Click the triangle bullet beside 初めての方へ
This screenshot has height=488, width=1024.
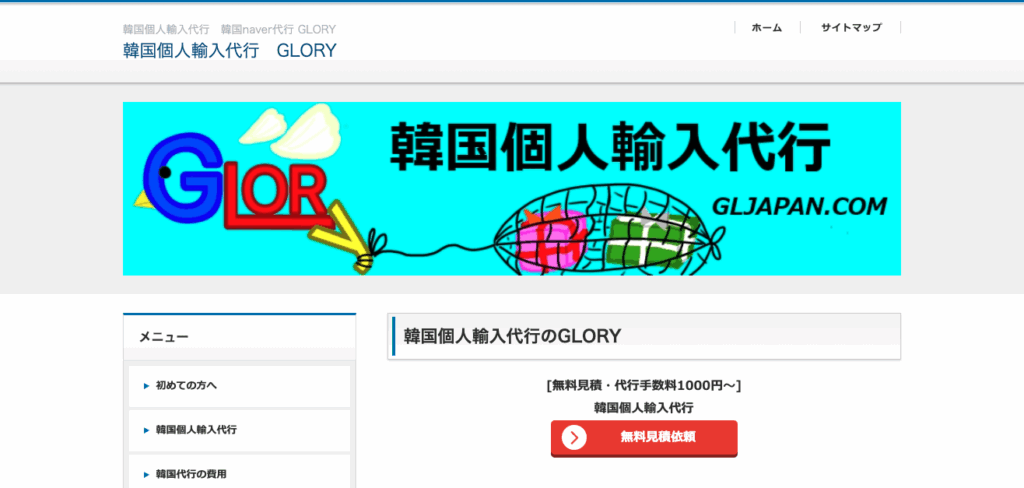click(147, 385)
